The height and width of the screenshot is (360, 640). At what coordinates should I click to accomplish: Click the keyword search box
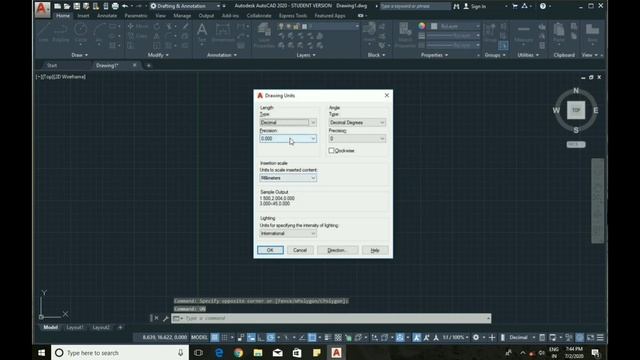(415, 6)
